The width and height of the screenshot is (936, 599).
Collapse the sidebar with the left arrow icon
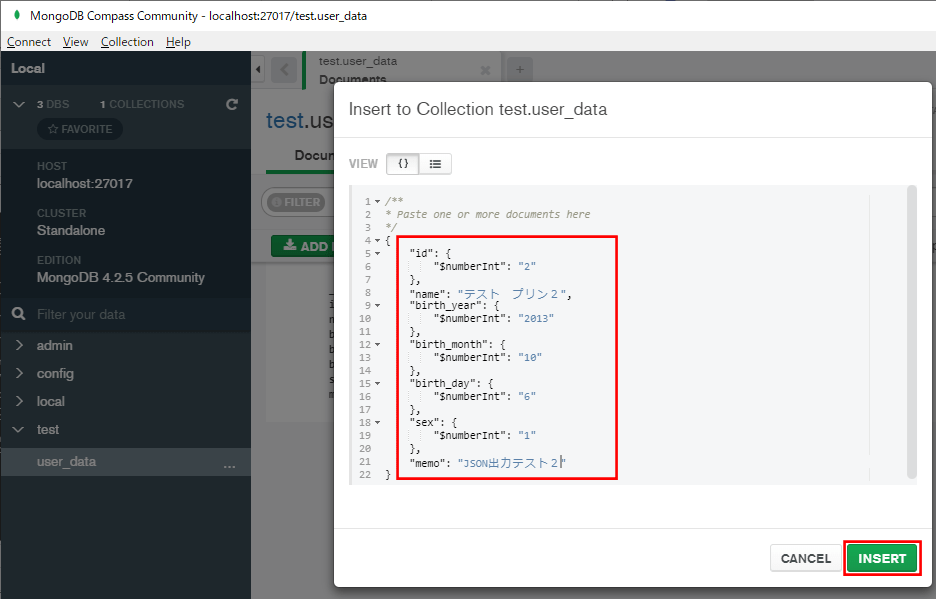pos(259,68)
